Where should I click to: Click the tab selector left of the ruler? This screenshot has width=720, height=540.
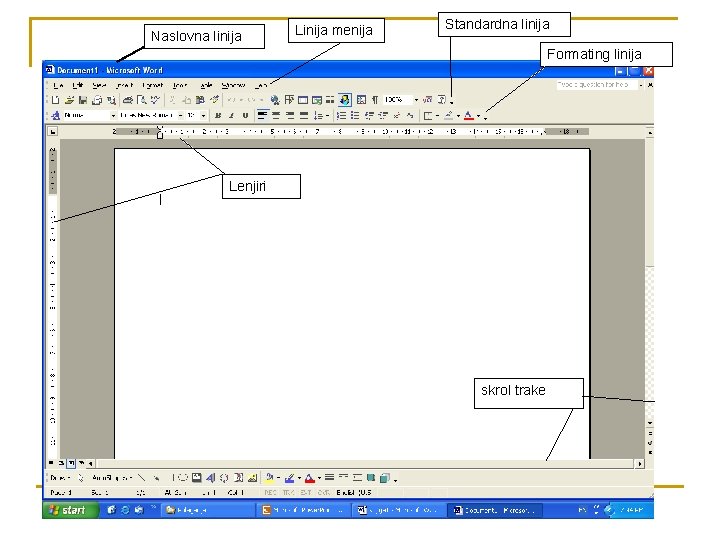click(53, 132)
